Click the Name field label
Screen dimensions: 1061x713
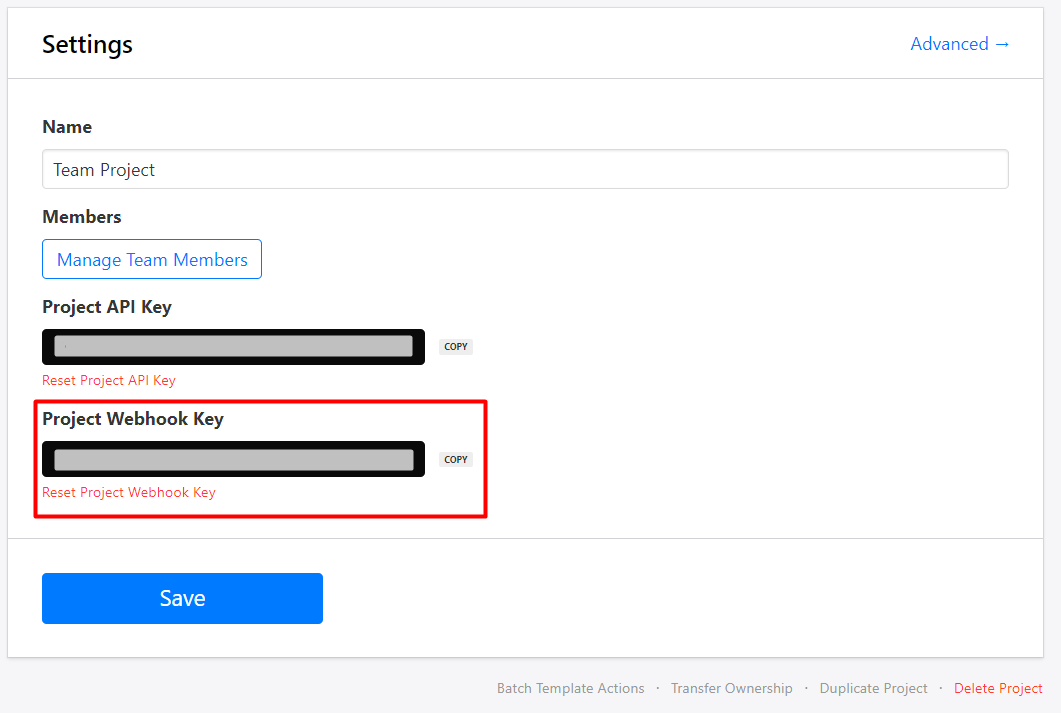click(67, 127)
